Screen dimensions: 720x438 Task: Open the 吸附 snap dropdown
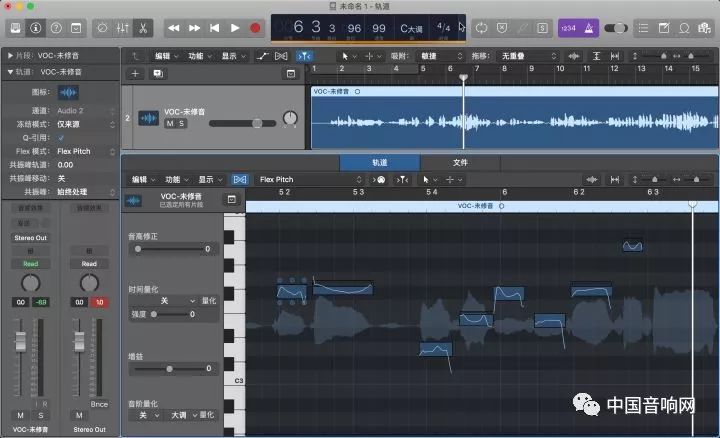pos(440,56)
